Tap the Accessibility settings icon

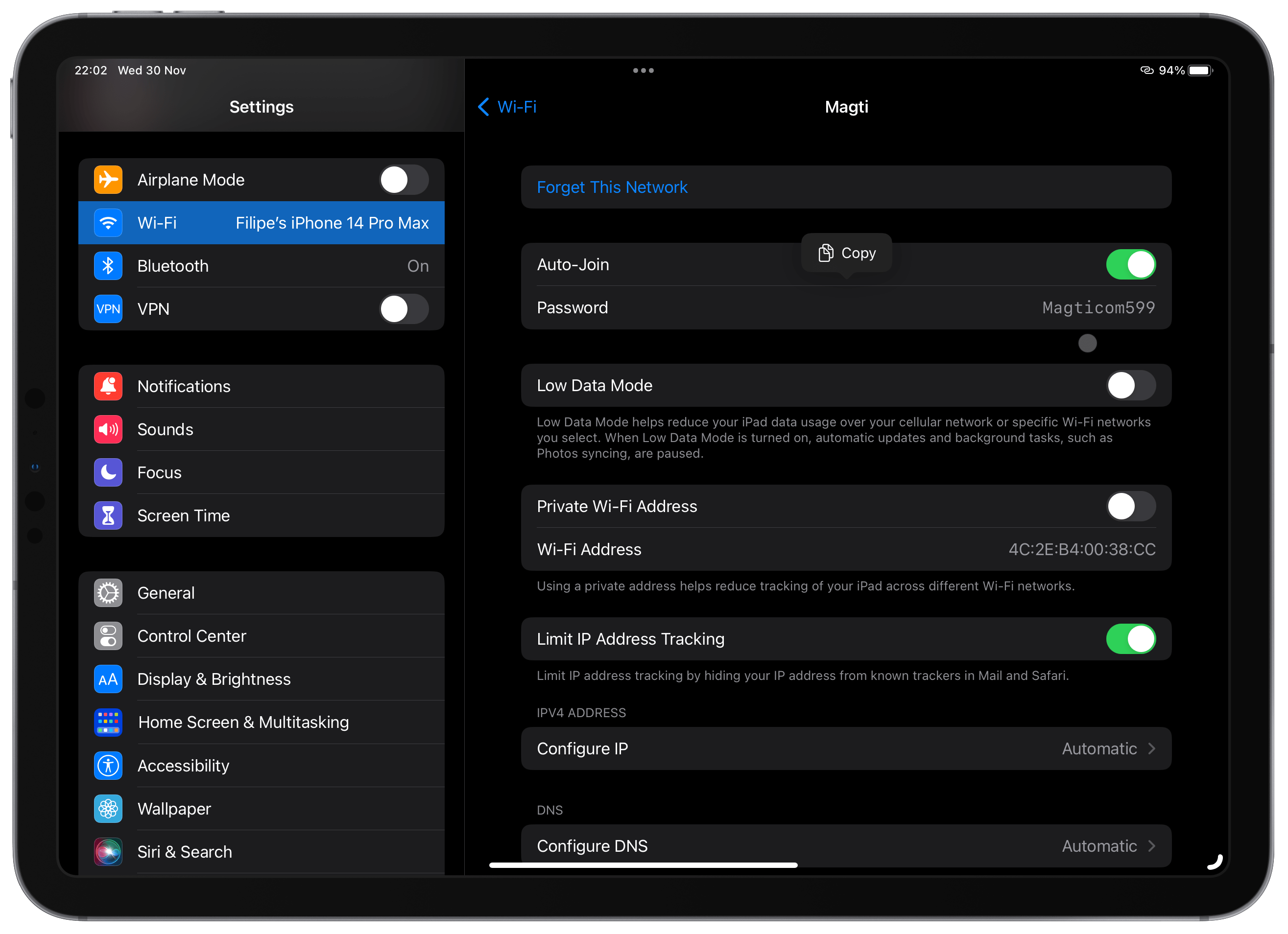(109, 764)
